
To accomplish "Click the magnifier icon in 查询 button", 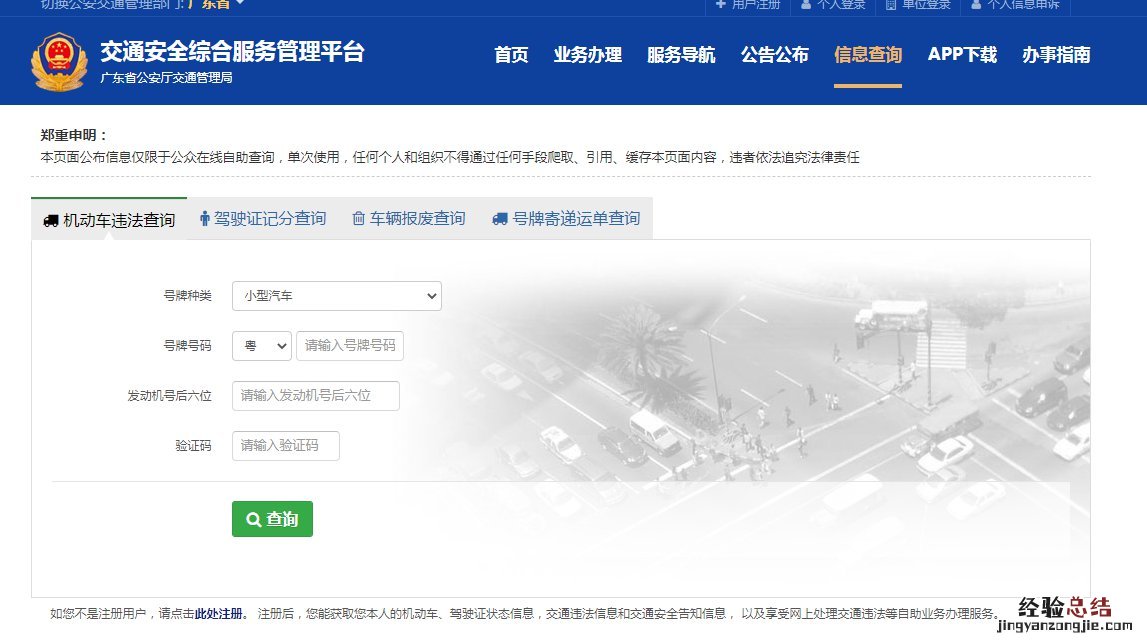I will coord(253,520).
